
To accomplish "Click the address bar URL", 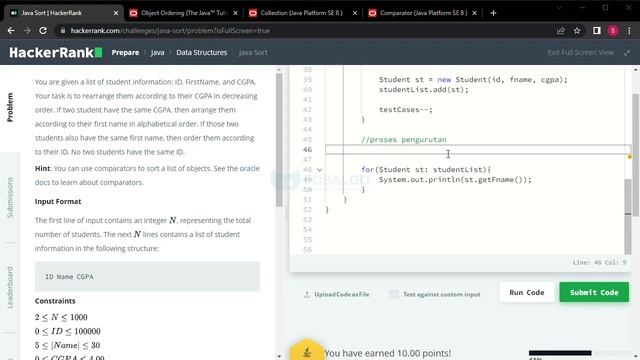I will [170, 31].
